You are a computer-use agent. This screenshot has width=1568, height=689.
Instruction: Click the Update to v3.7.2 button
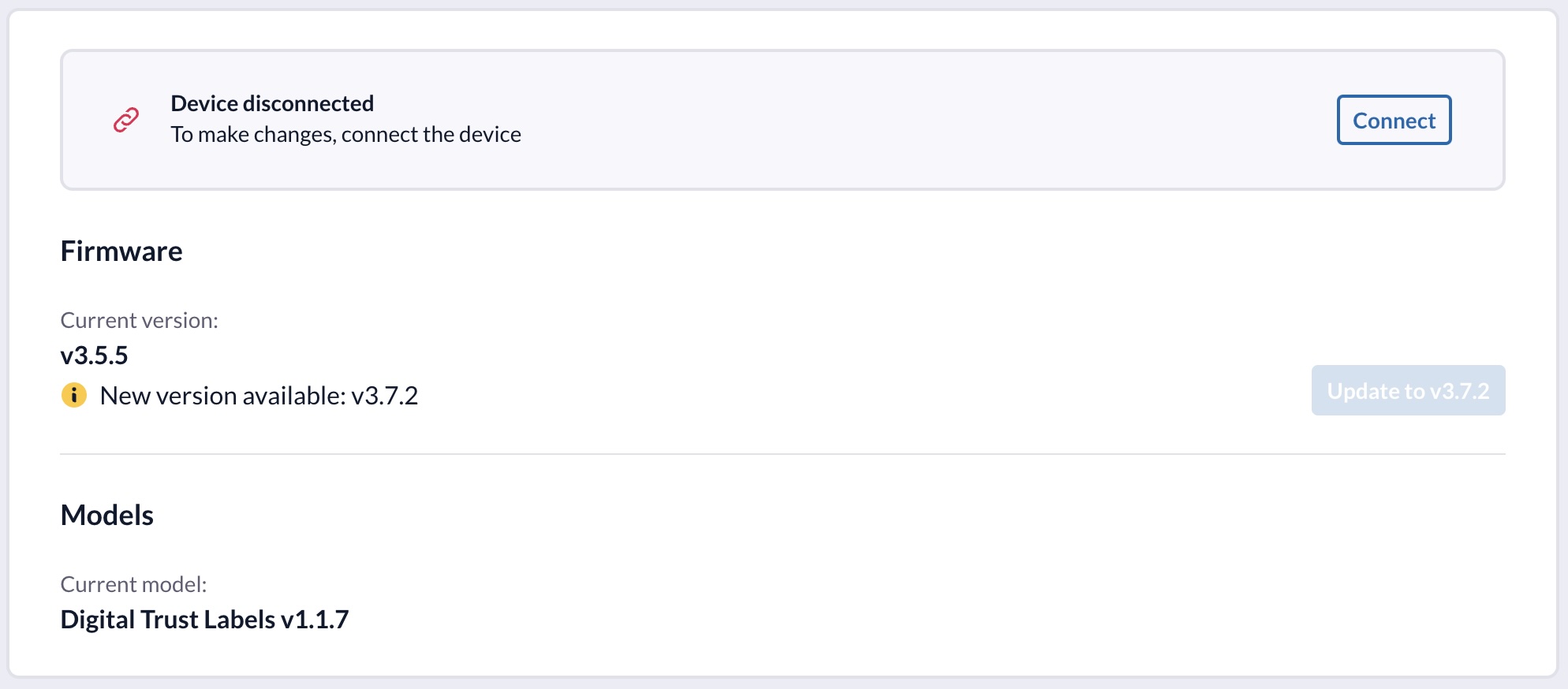(x=1408, y=391)
